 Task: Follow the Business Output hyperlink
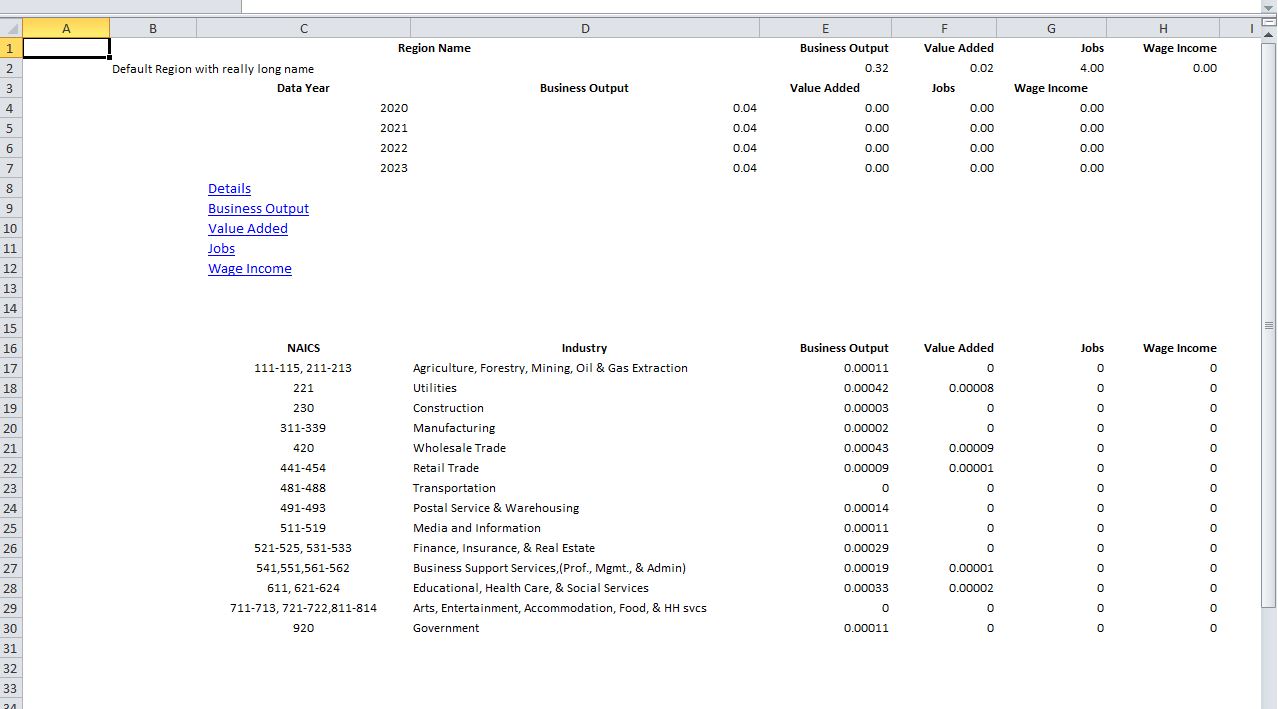[258, 208]
